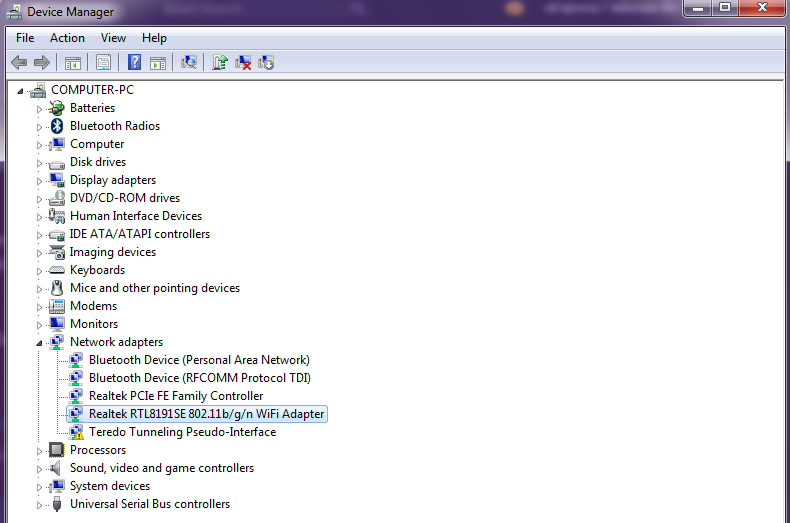
Task: Click Show/Hide Console Tree toolbar icon
Action: 73,63
